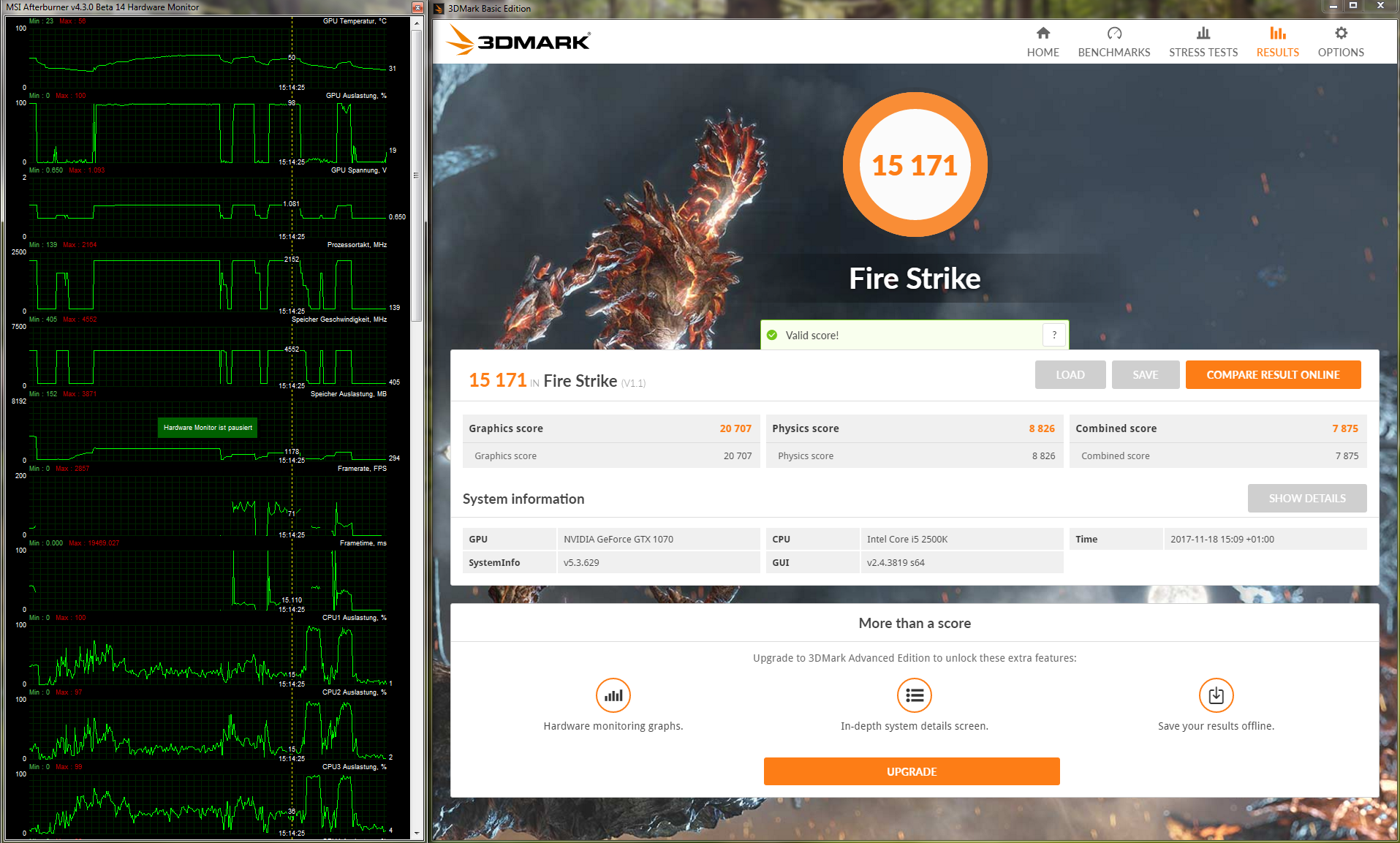Click the 3DMark title bar app icon
Viewport: 1400px width, 843px height.
click(x=439, y=8)
